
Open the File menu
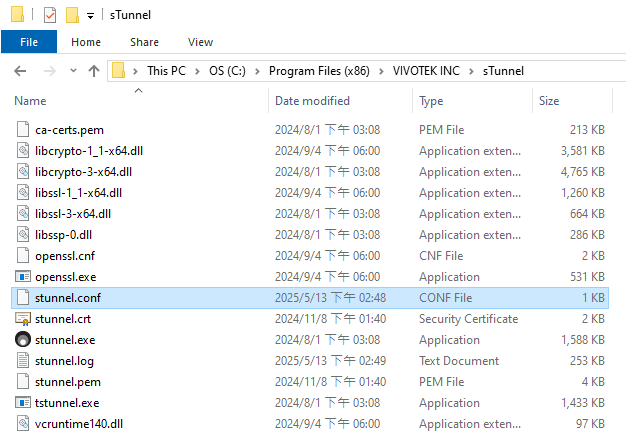click(29, 42)
